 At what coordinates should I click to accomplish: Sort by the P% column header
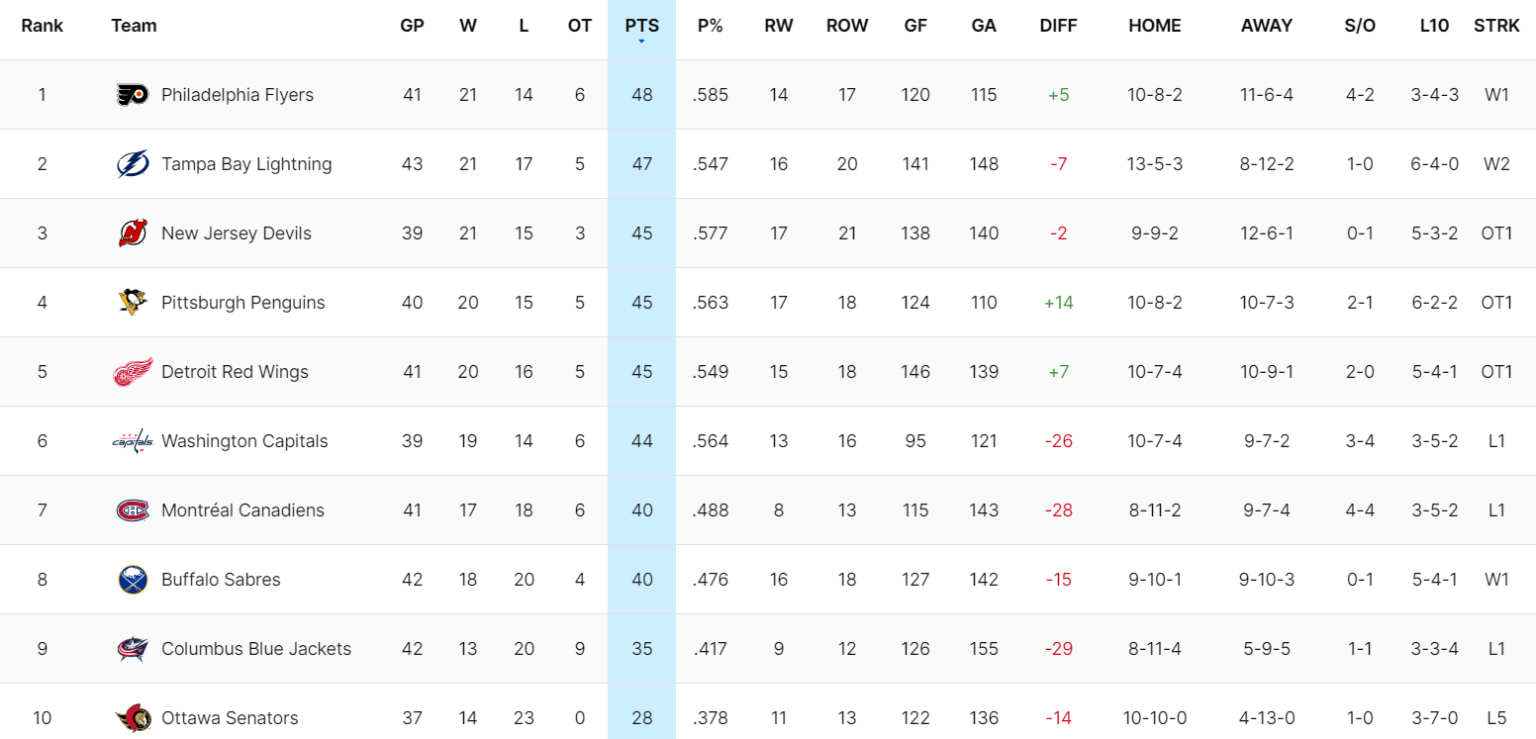tap(710, 26)
